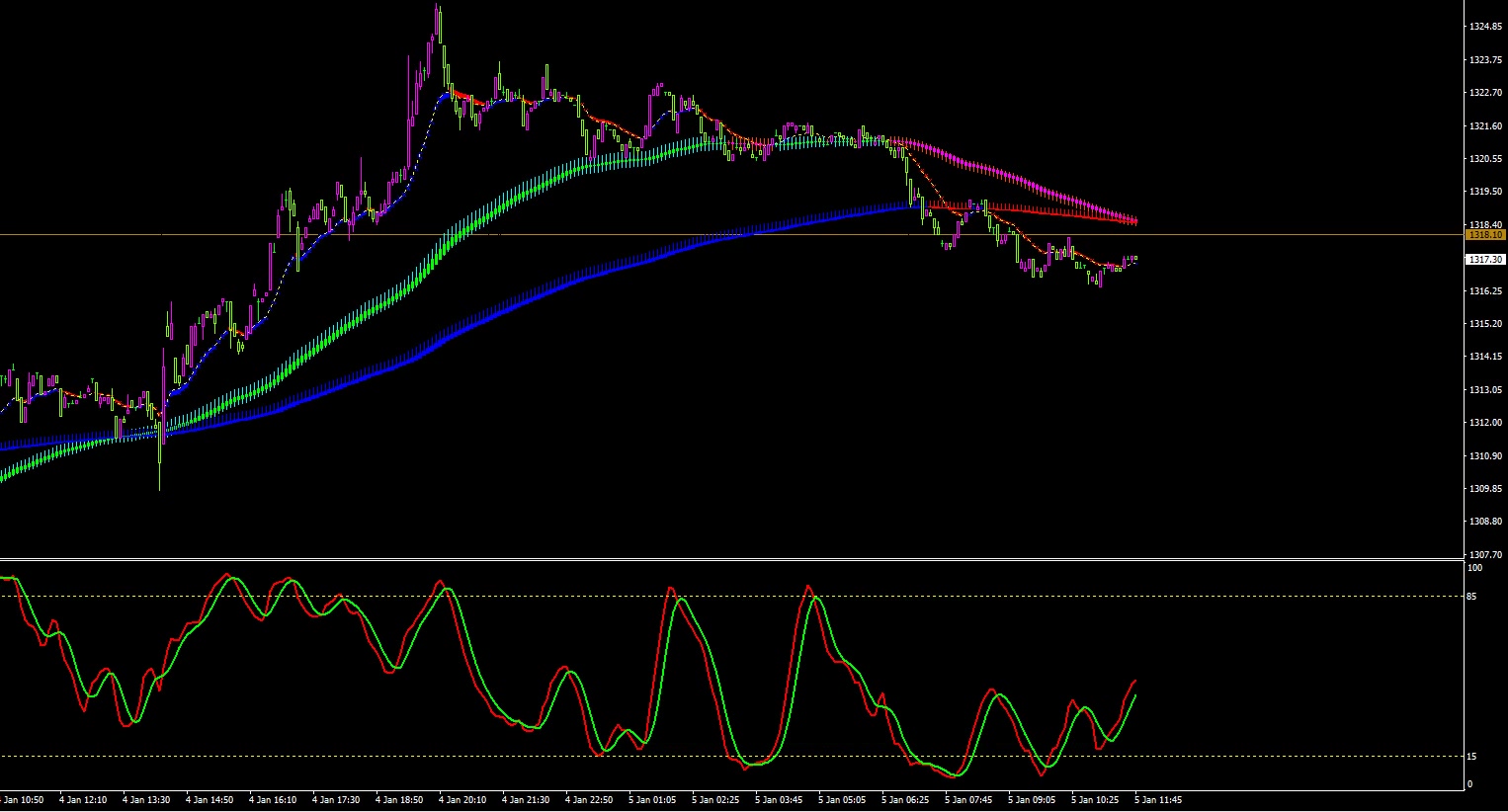Click the 4 Jan 21:30 time label

pyautogui.click(x=526, y=800)
